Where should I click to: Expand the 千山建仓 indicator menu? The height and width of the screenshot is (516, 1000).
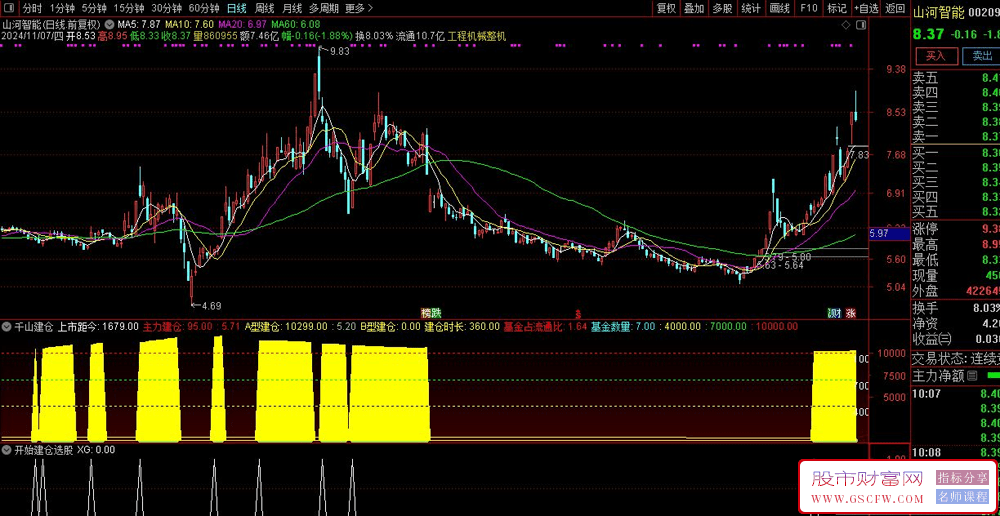(x=6, y=327)
